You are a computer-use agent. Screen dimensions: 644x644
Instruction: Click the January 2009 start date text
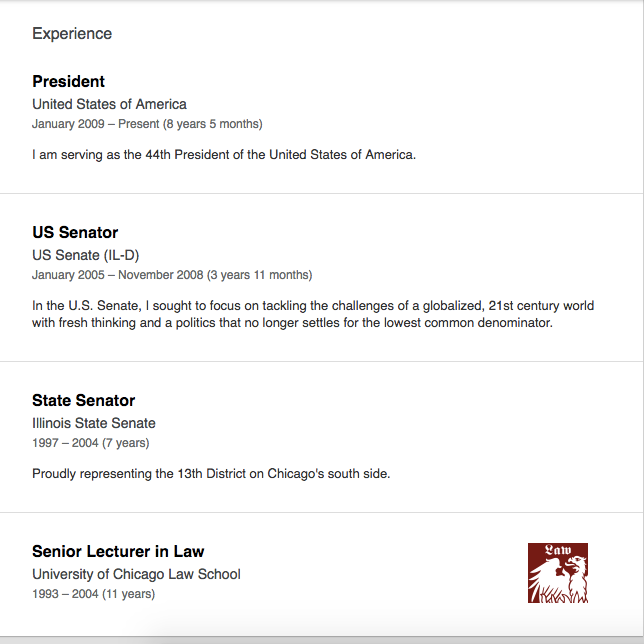click(68, 124)
